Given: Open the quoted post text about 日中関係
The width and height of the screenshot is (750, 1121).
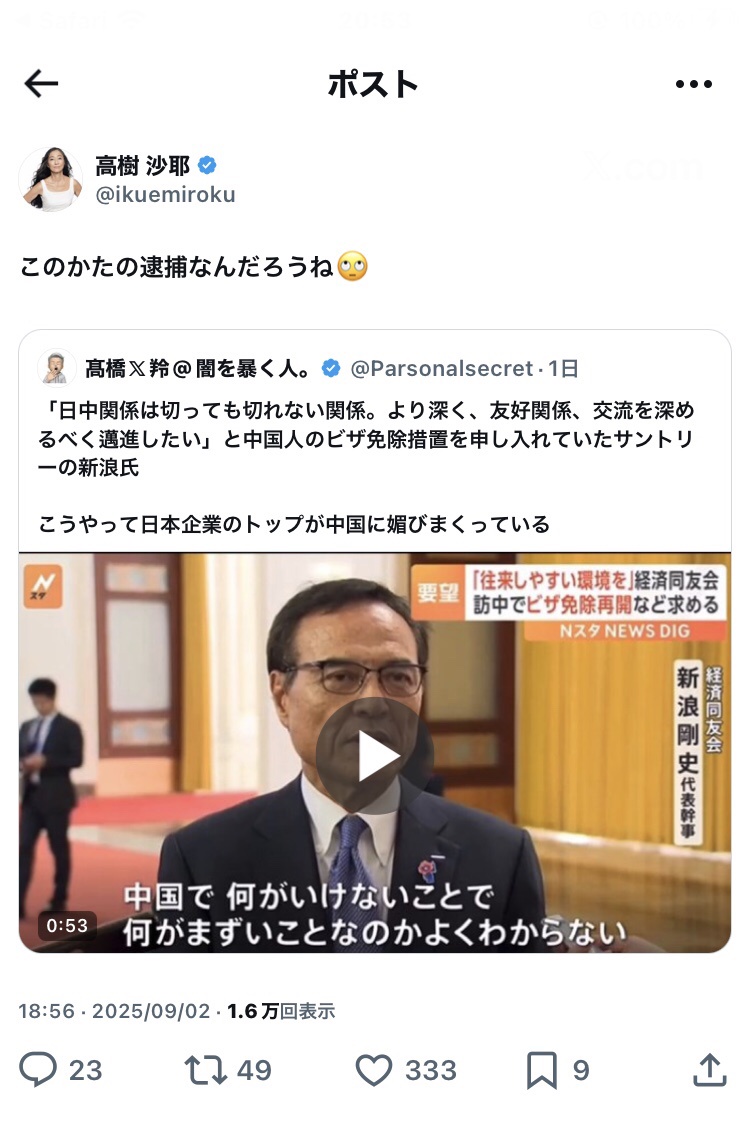Looking at the screenshot, I should click(366, 438).
